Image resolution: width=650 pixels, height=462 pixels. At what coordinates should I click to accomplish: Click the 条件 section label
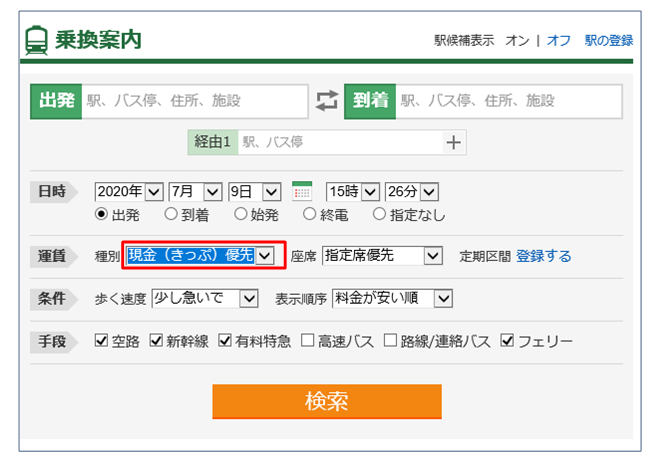point(52,299)
